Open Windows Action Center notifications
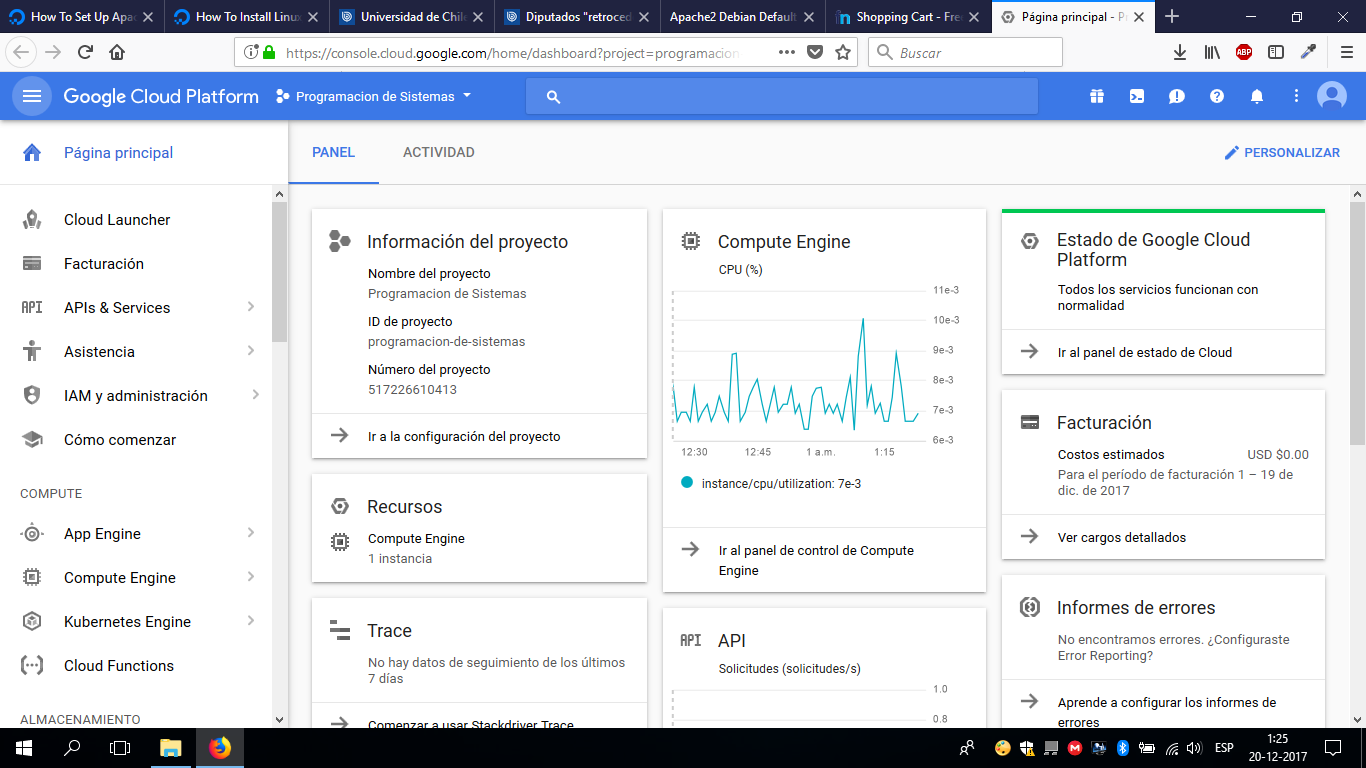 click(1333, 748)
